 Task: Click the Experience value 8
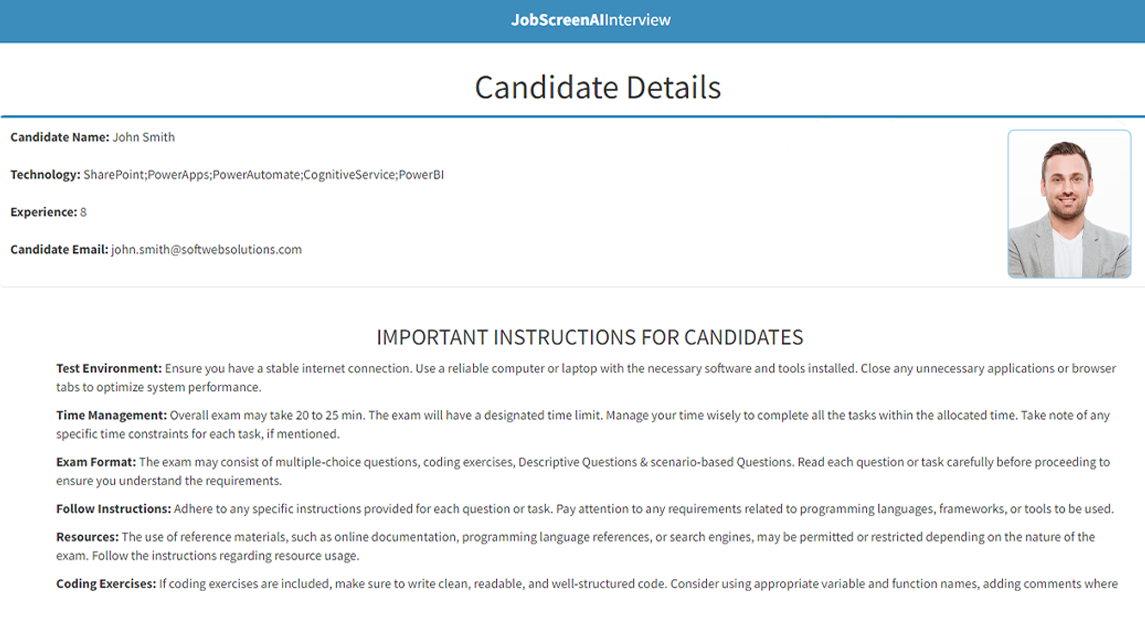pyautogui.click(x=83, y=212)
